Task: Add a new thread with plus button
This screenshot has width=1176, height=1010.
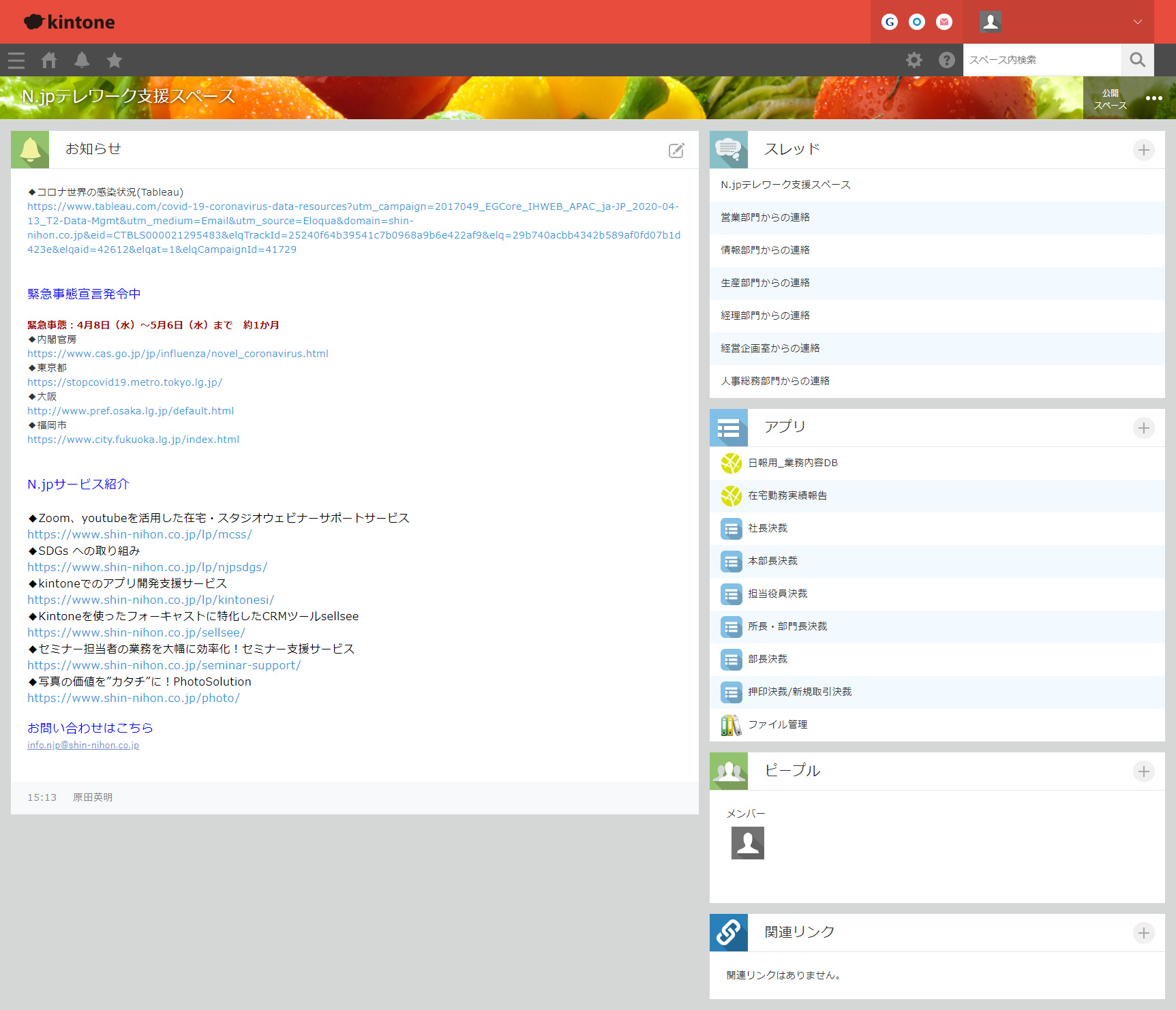Action: [1144, 150]
